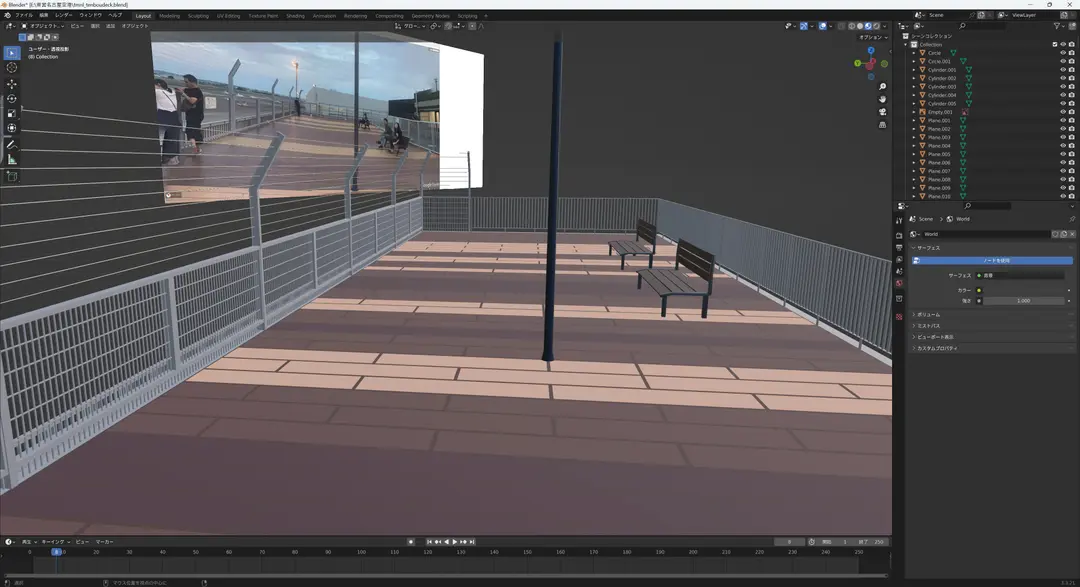Image resolution: width=1080 pixels, height=587 pixels.
Task: Activate the Rotate tool
Action: [12, 99]
